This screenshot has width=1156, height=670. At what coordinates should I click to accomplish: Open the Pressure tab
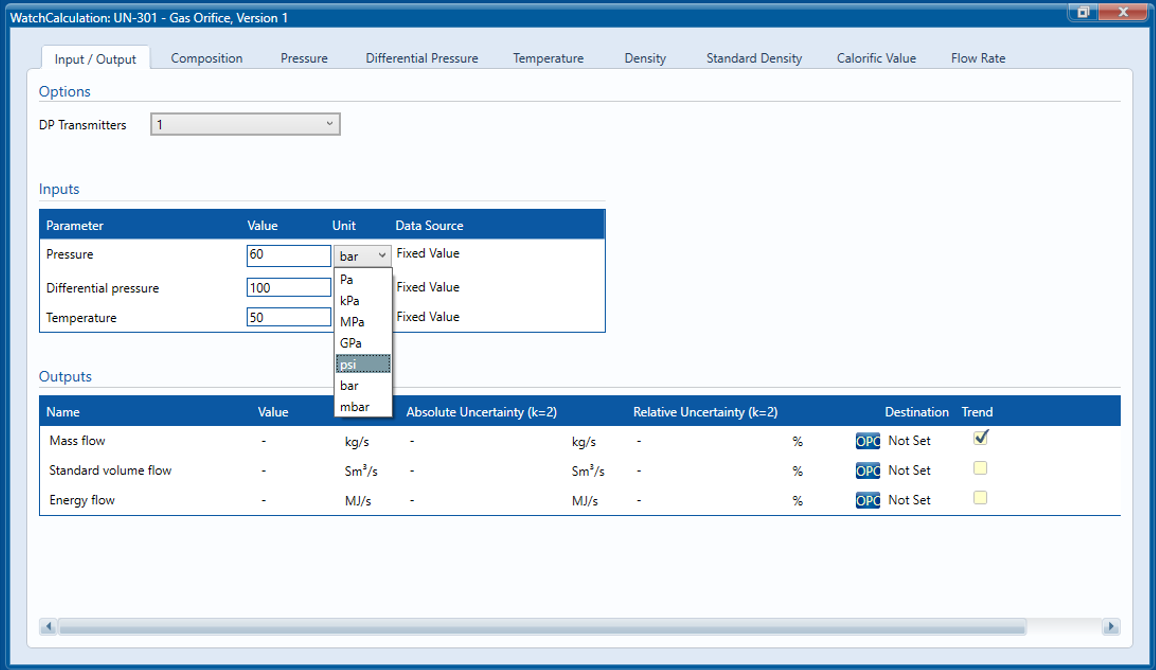tap(304, 58)
